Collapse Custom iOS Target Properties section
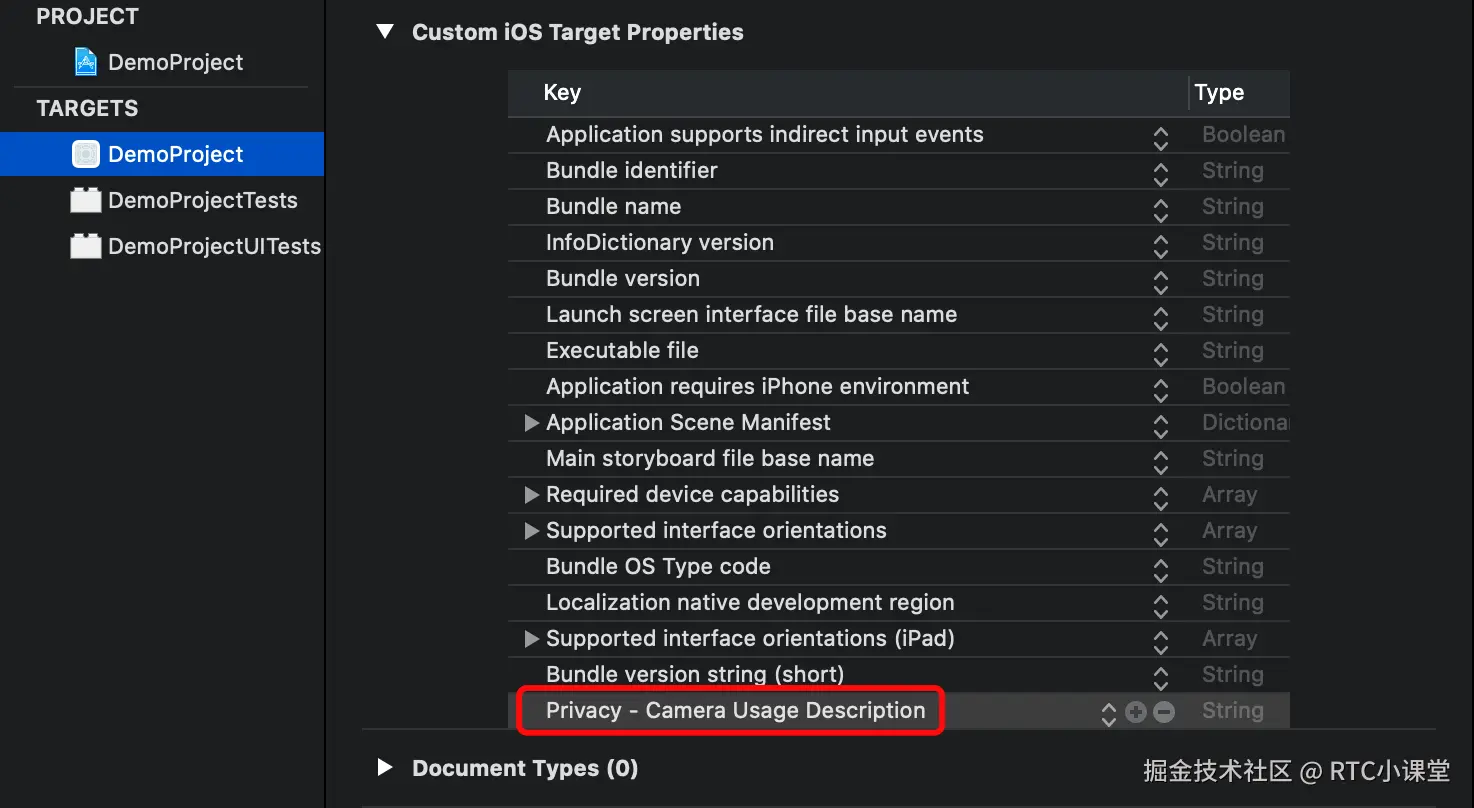The height and width of the screenshot is (808, 1474). pyautogui.click(x=385, y=32)
